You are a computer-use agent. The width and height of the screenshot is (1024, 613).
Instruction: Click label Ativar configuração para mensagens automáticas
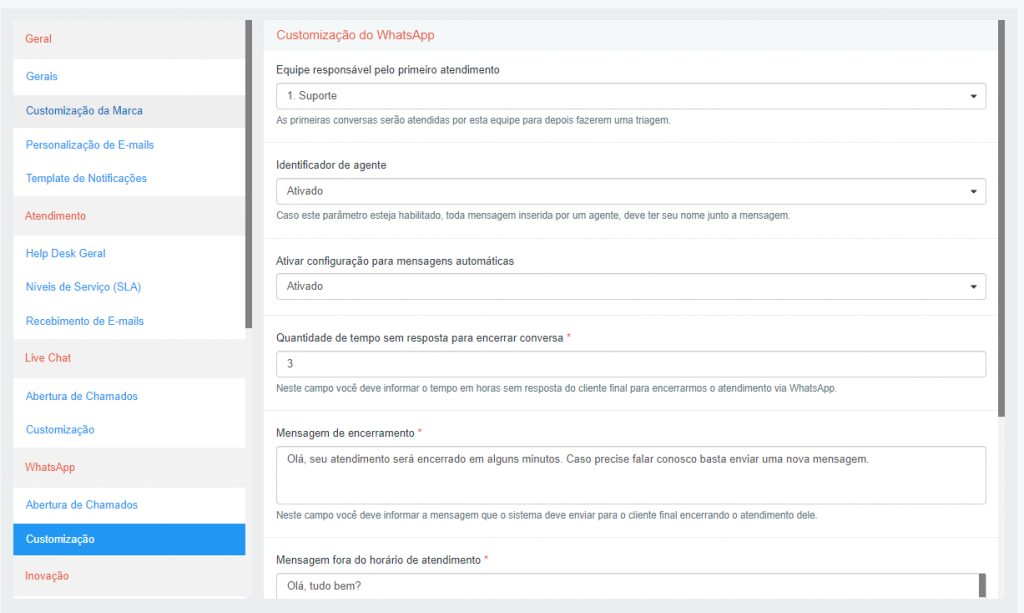pos(395,261)
